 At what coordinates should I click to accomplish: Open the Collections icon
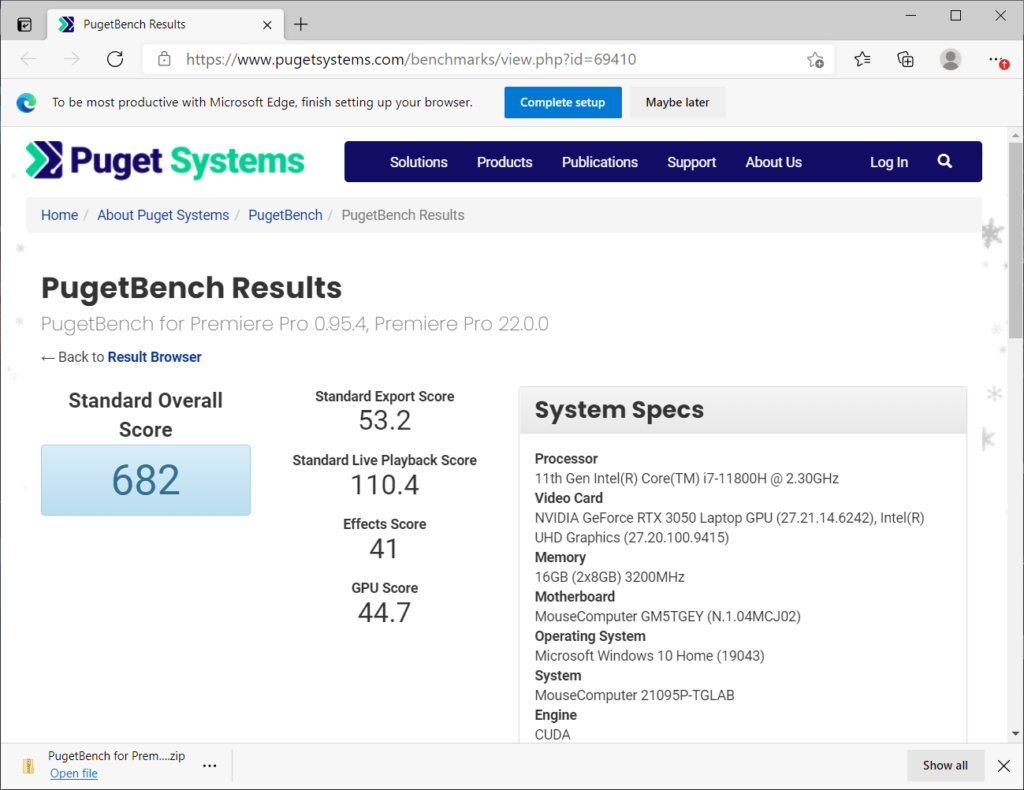pyautogui.click(x=906, y=59)
